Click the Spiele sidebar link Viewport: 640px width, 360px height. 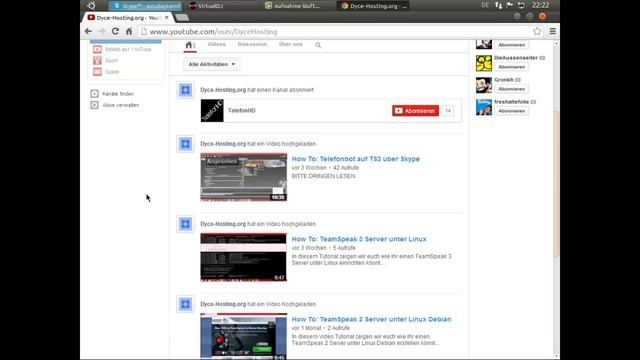(x=112, y=72)
